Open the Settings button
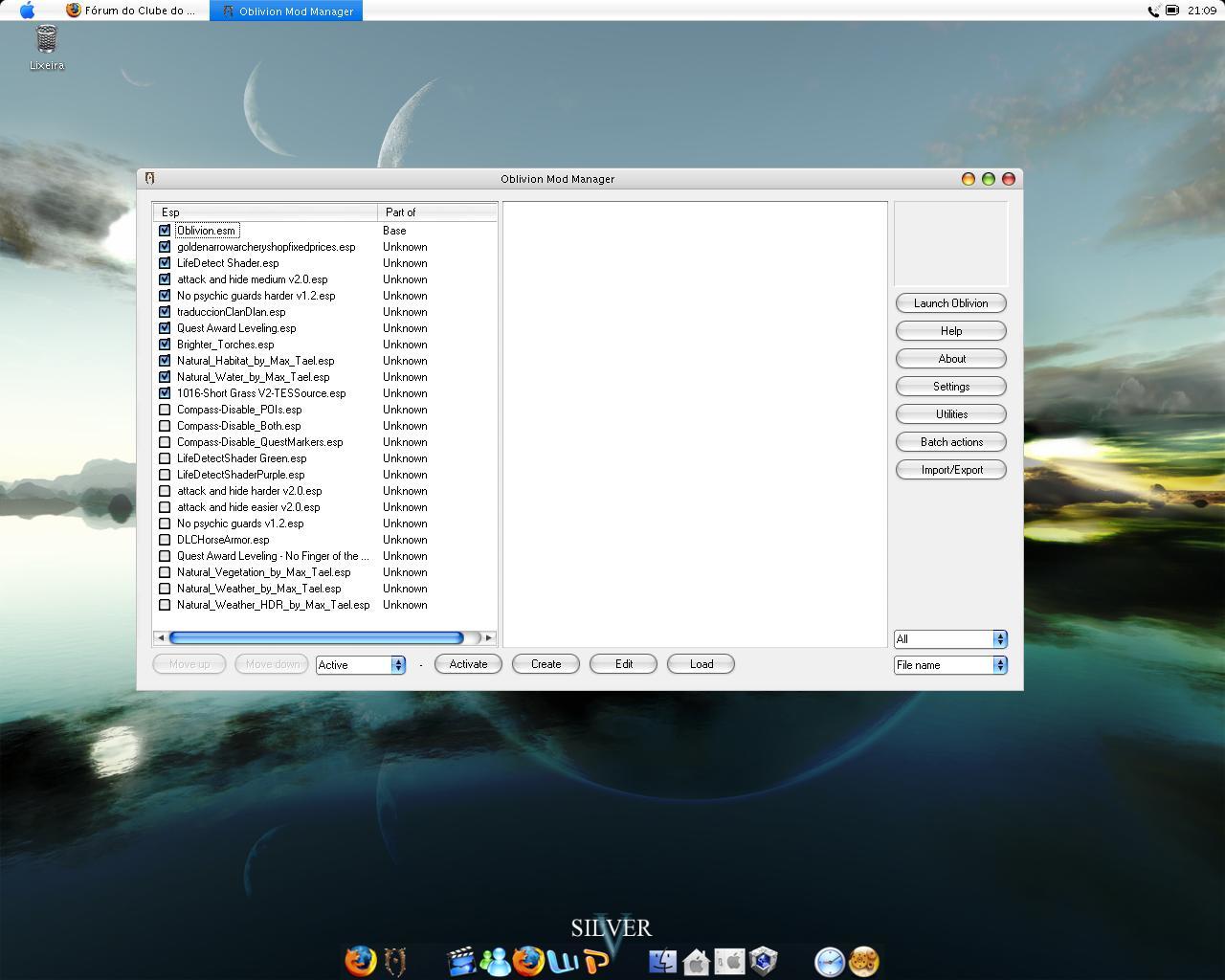Viewport: 1225px width, 980px height. (951, 387)
